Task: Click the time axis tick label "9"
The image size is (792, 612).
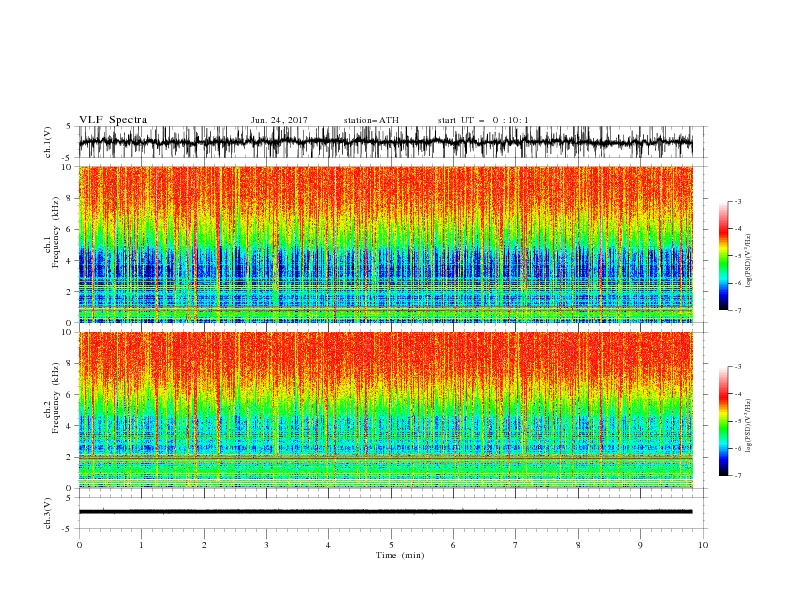Action: pos(640,545)
